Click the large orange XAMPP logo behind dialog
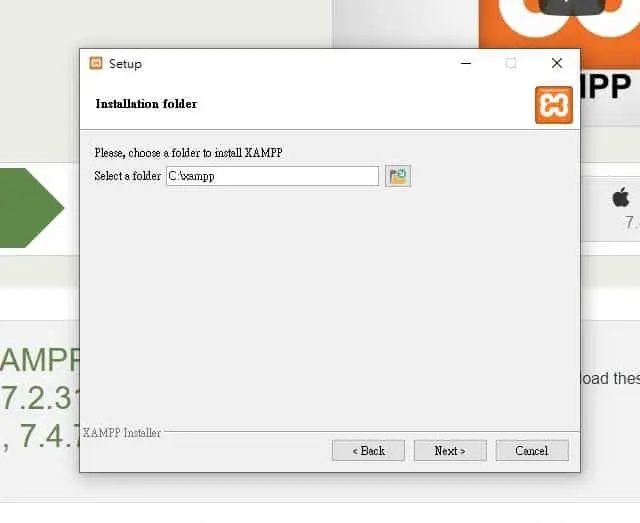 pos(559,24)
